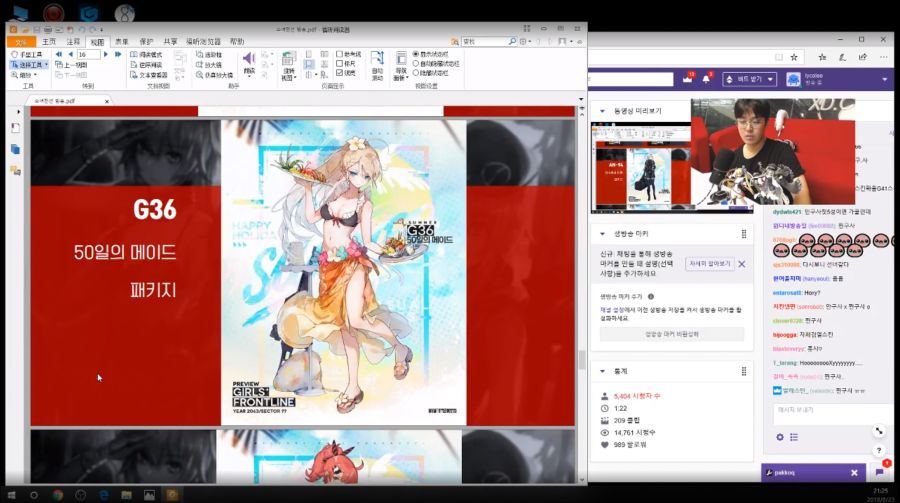
Task: Open the orange File tab
Action: (21, 42)
